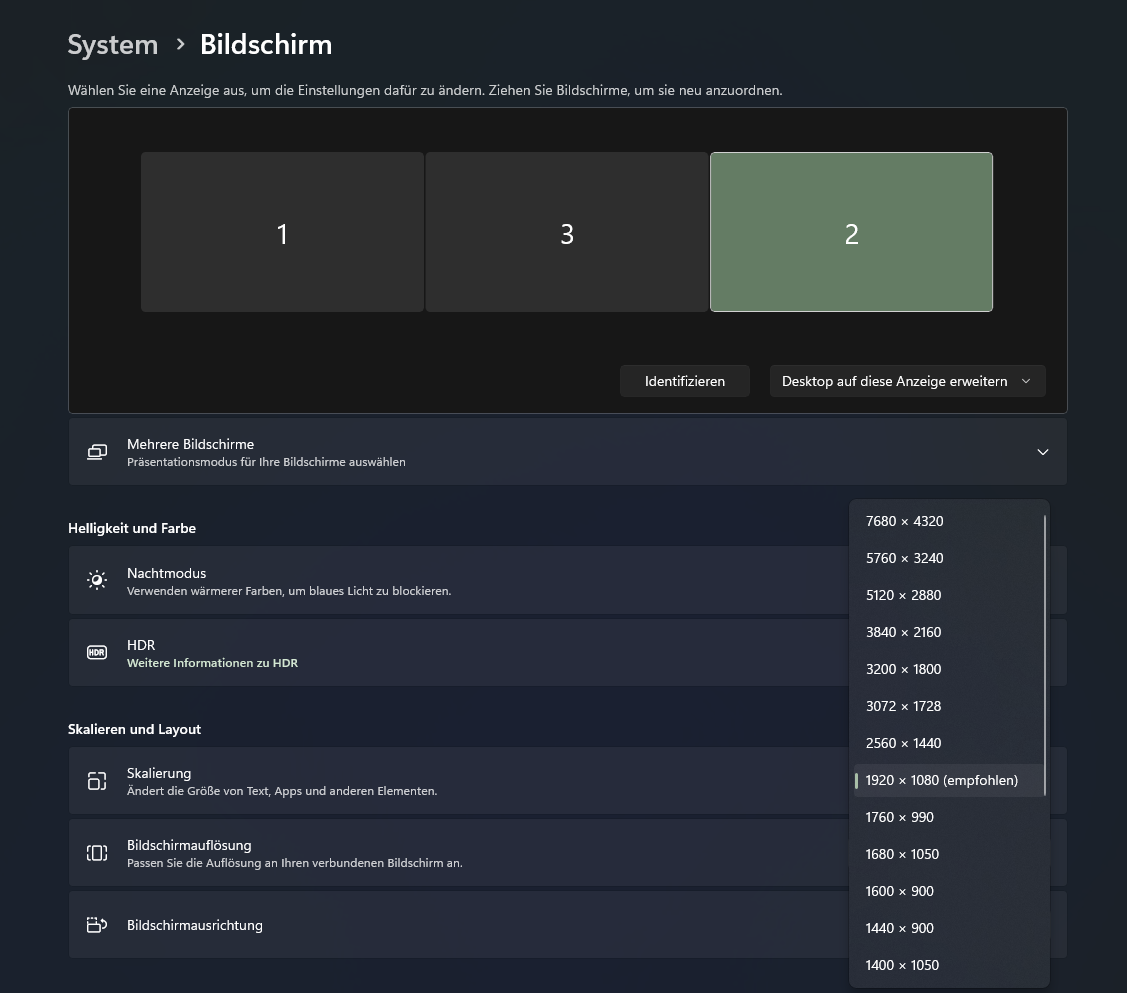The image size is (1127, 993).
Task: Click the Bildschirm breadcrumb title
Action: (265, 44)
